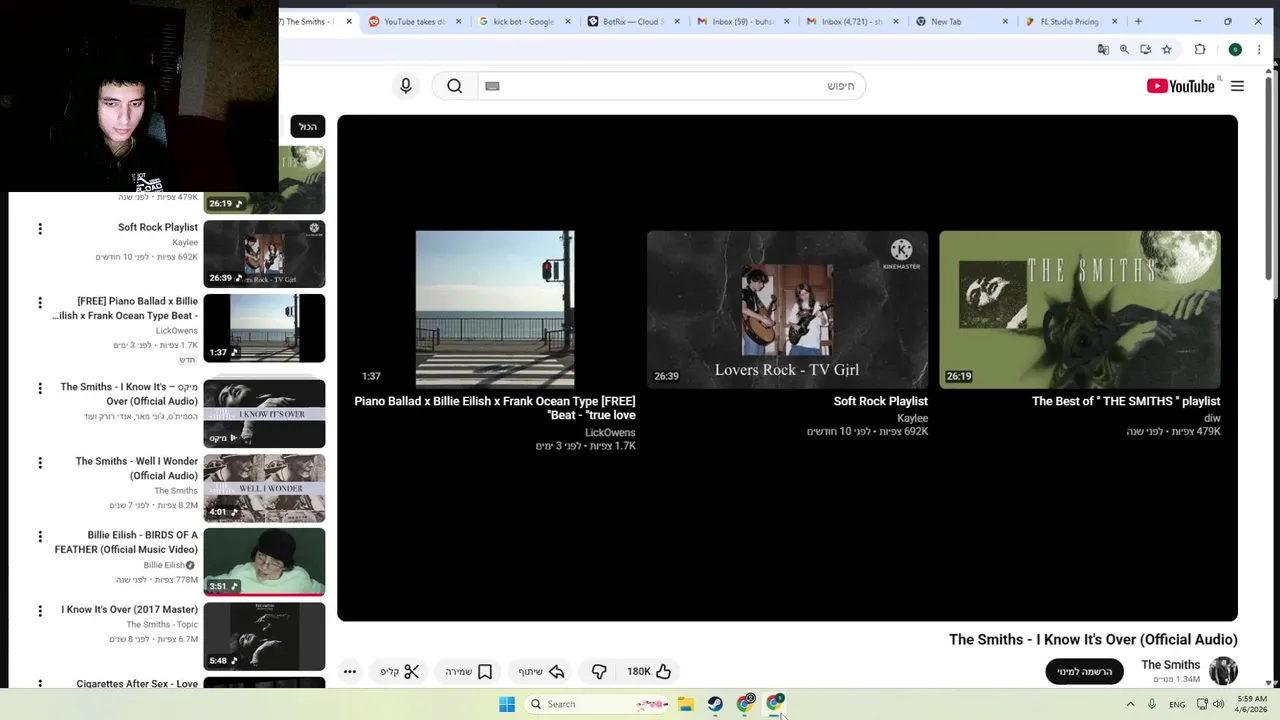This screenshot has width=1280, height=720.
Task: Open options menu for Piano Ballad sidebar video
Action: click(x=40, y=303)
